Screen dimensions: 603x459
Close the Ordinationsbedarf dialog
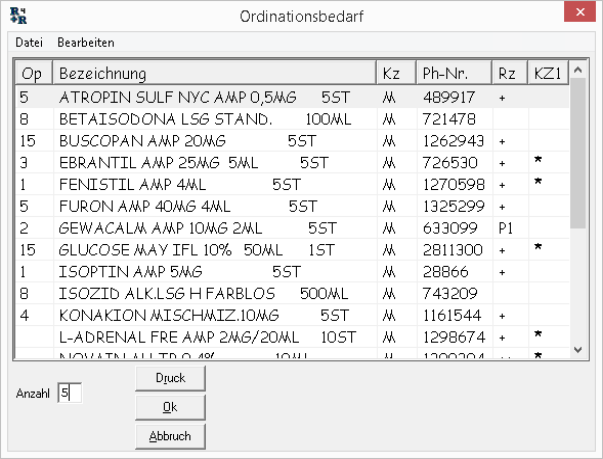click(580, 12)
